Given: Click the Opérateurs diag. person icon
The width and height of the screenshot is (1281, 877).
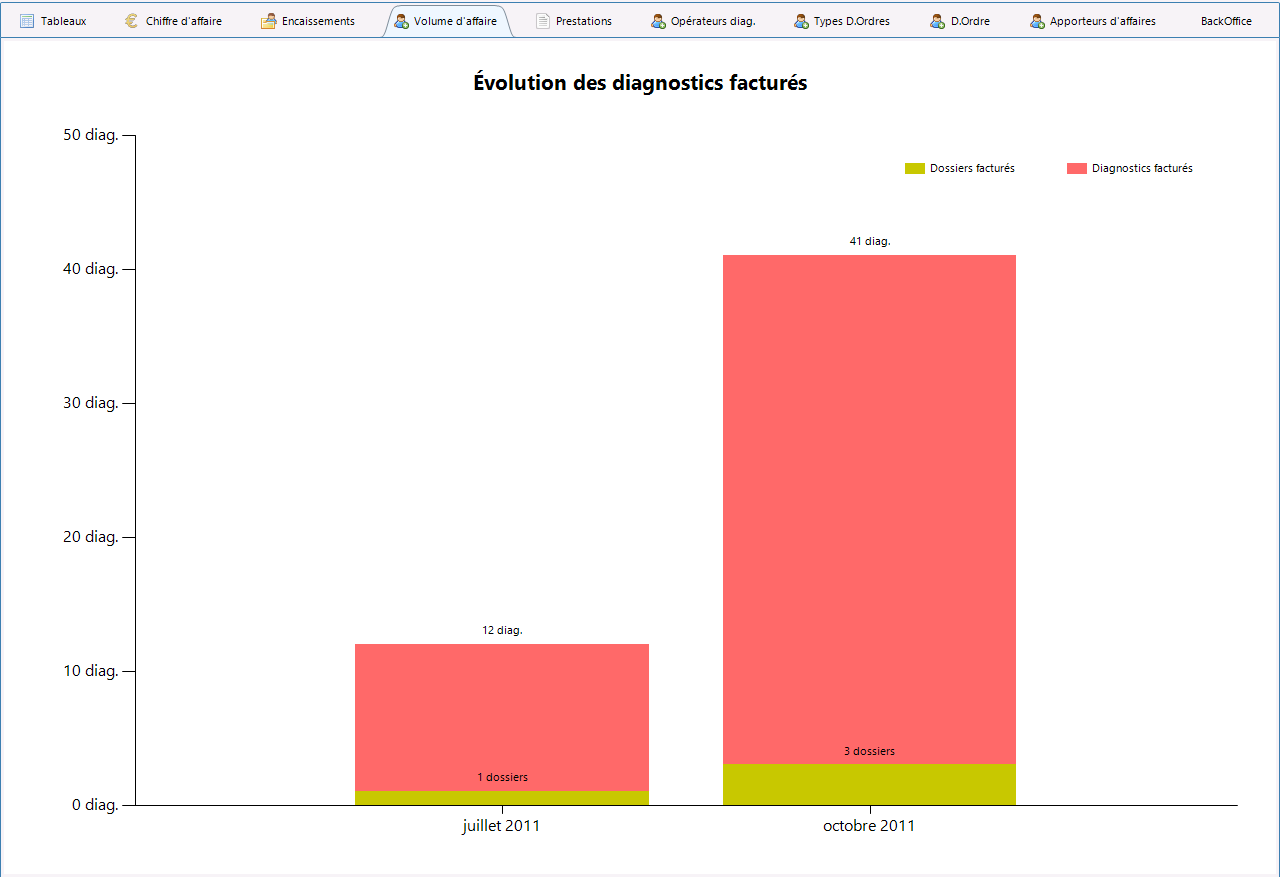Looking at the screenshot, I should point(658,21).
